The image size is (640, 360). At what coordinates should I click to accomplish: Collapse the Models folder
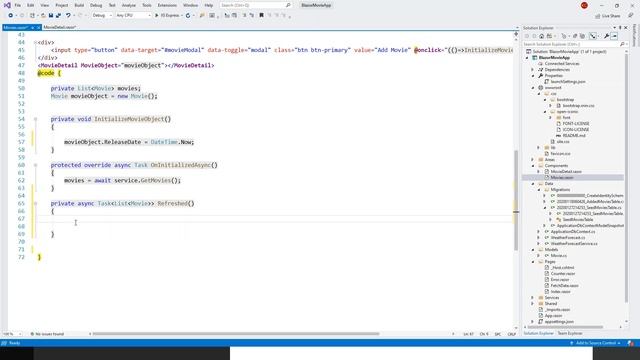click(x=533, y=250)
